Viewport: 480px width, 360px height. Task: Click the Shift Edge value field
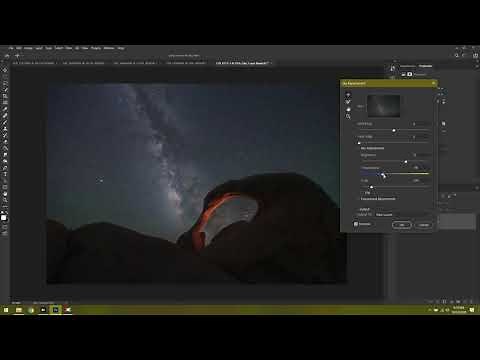[x=420, y=124]
